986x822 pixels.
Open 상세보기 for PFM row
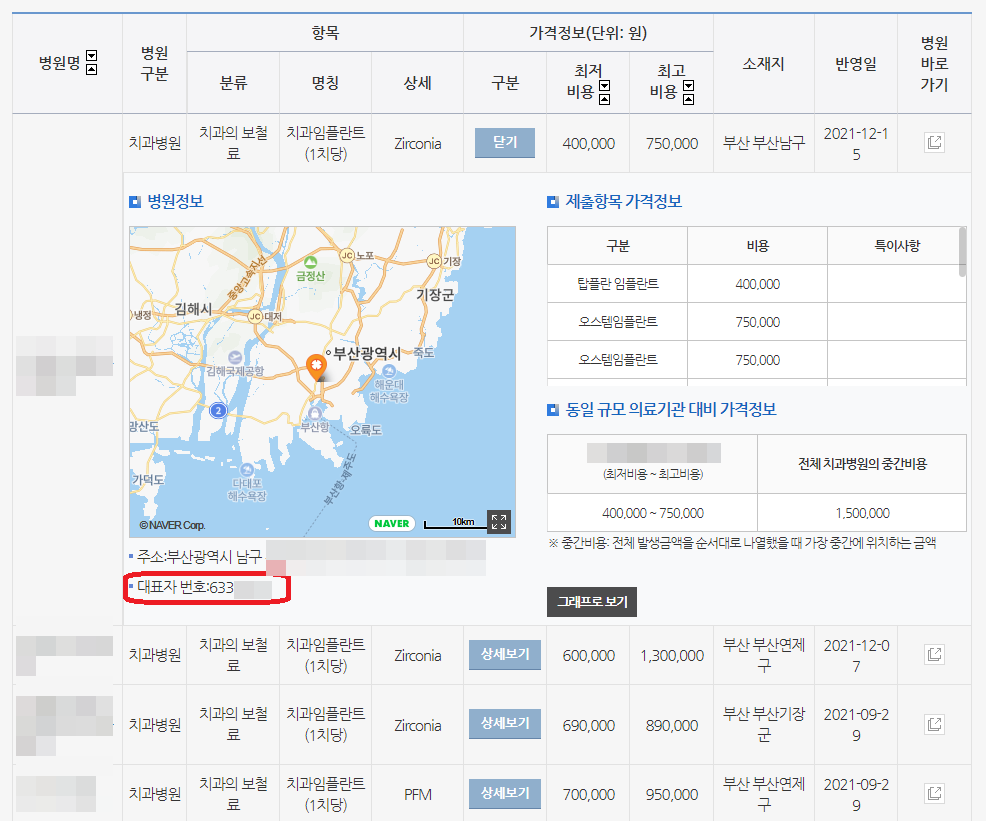click(505, 794)
